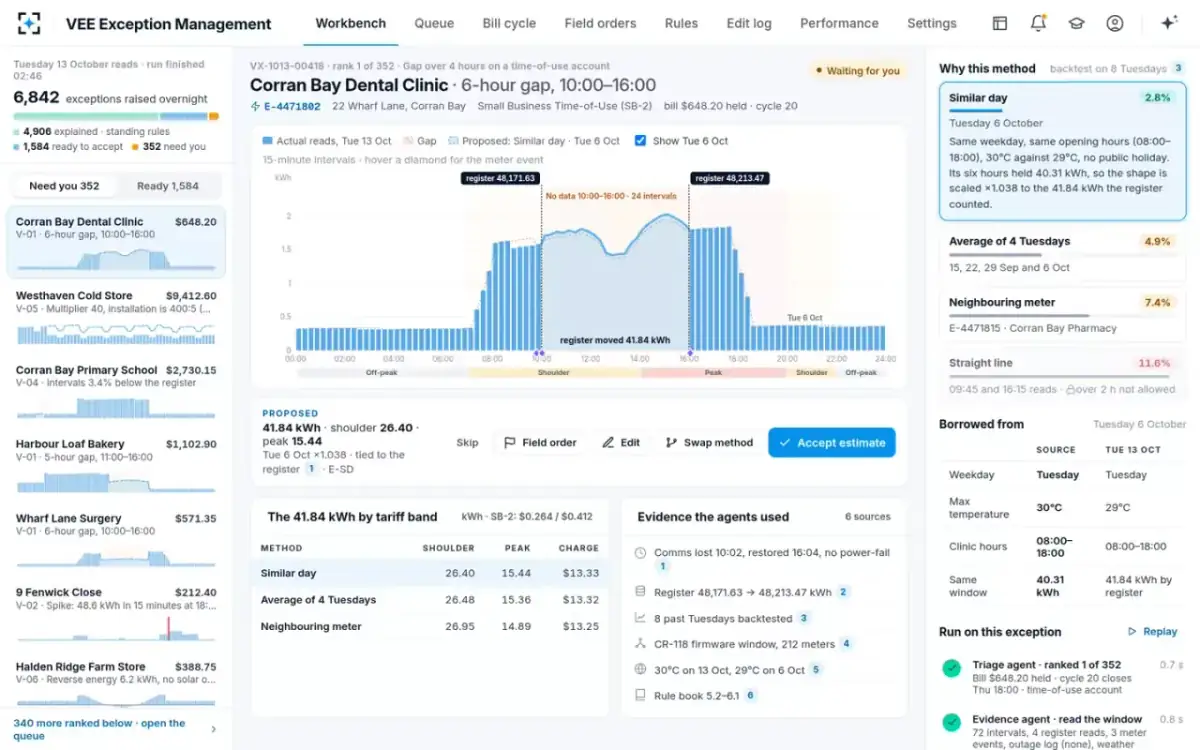Click the clock icon beside Comms lost evidence
This screenshot has width=1200, height=750.
pyautogui.click(x=641, y=553)
